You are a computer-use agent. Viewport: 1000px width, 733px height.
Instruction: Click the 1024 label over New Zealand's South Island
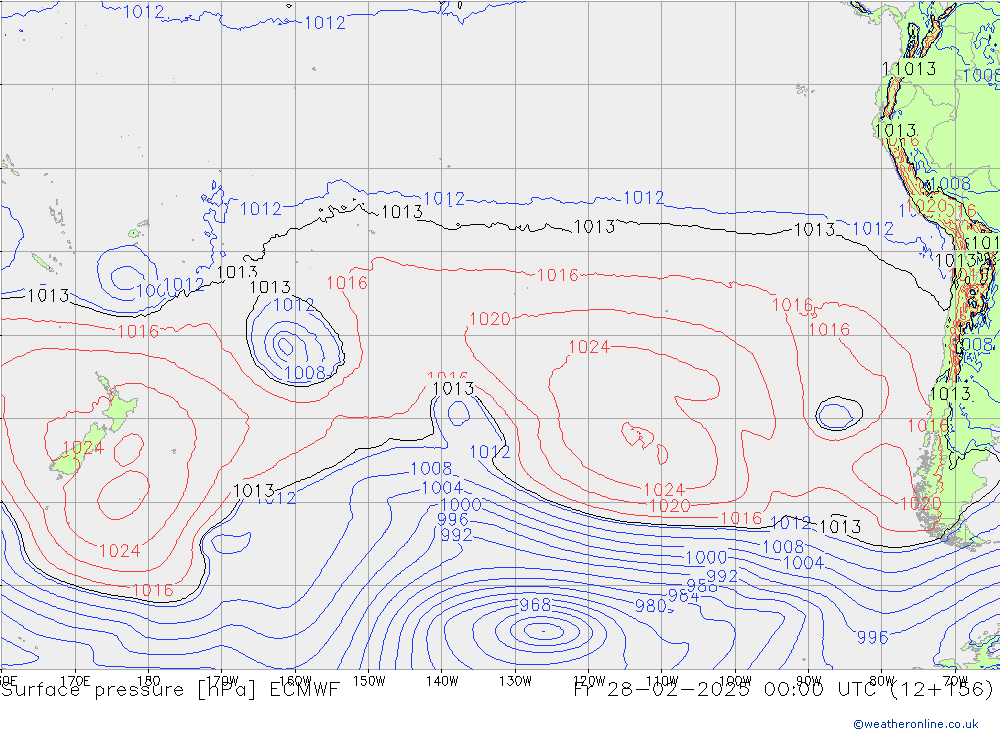[84, 448]
